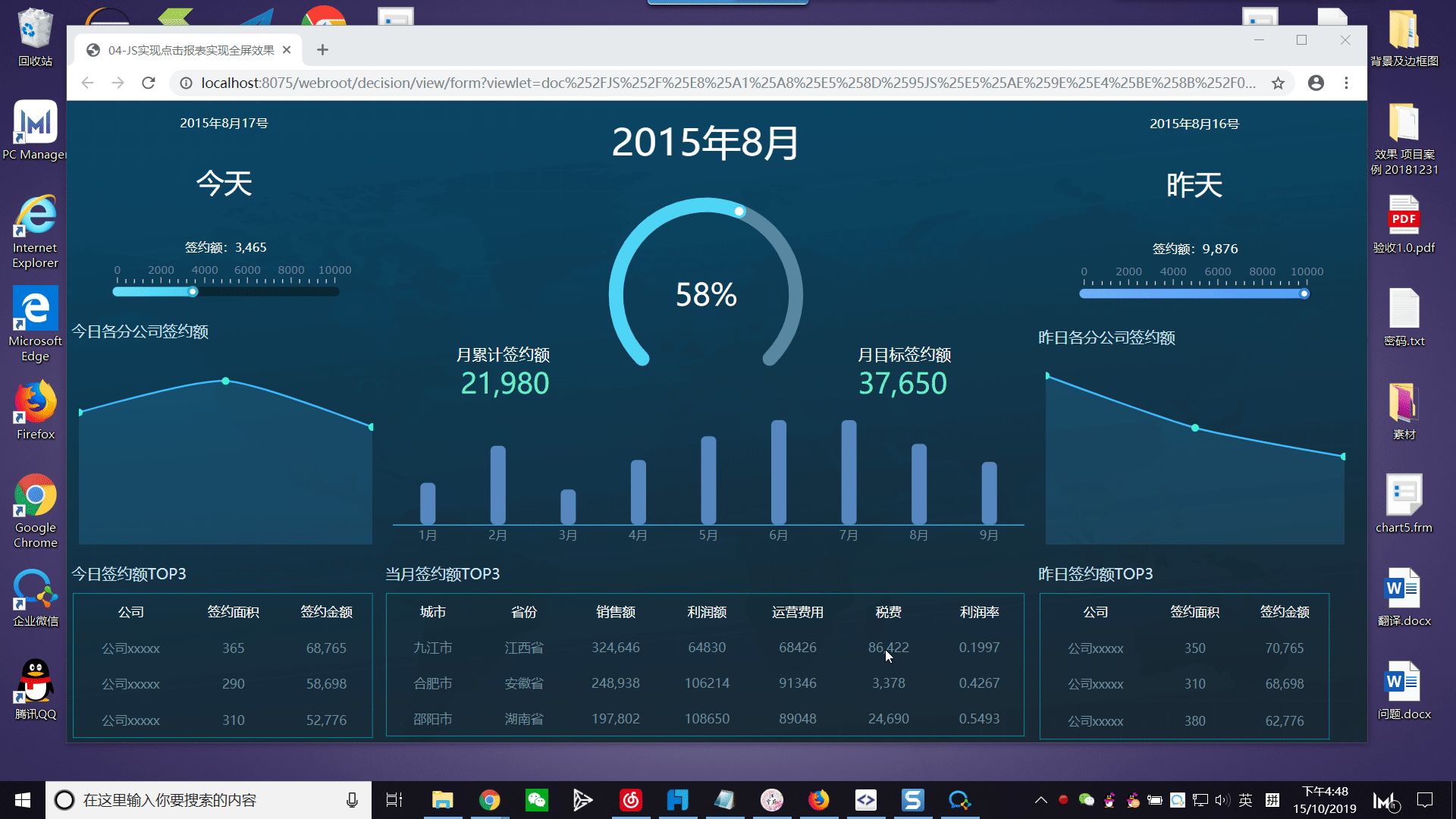This screenshot has height=819, width=1456.
Task: Open Task View on the taskbar
Action: point(394,800)
